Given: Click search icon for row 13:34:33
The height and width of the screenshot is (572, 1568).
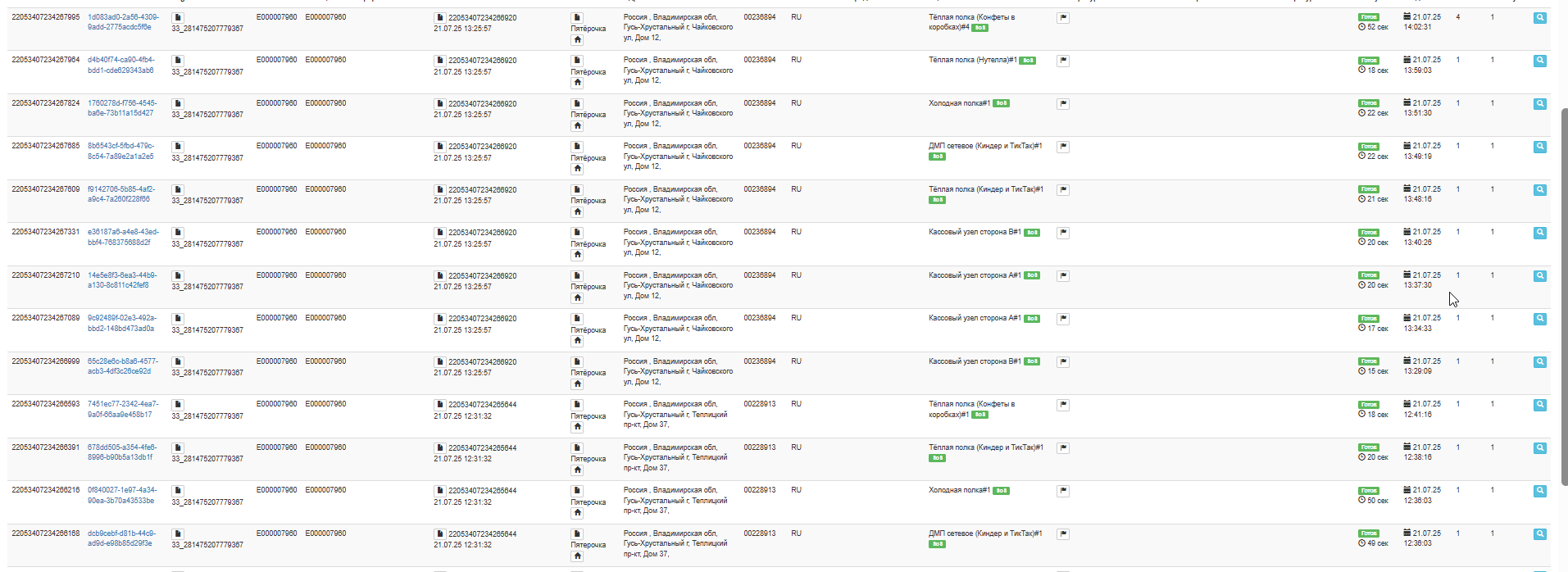Looking at the screenshot, I should [1540, 319].
